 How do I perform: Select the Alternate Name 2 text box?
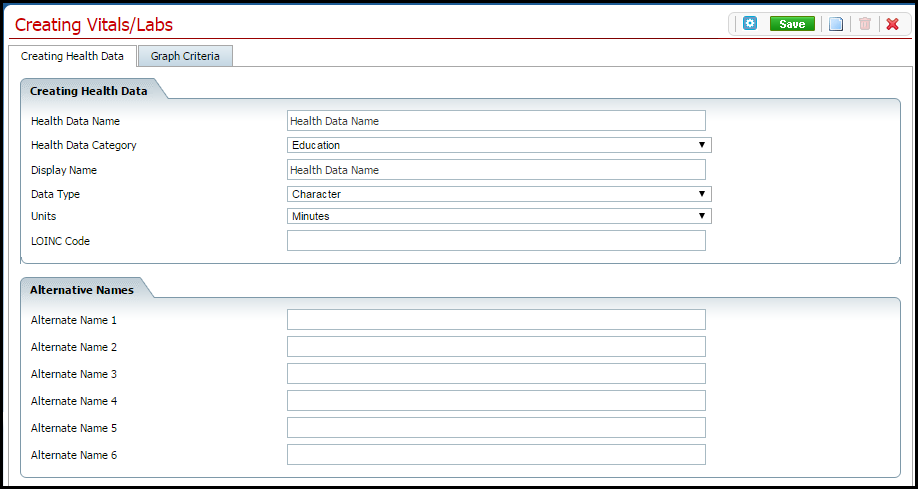[x=496, y=347]
